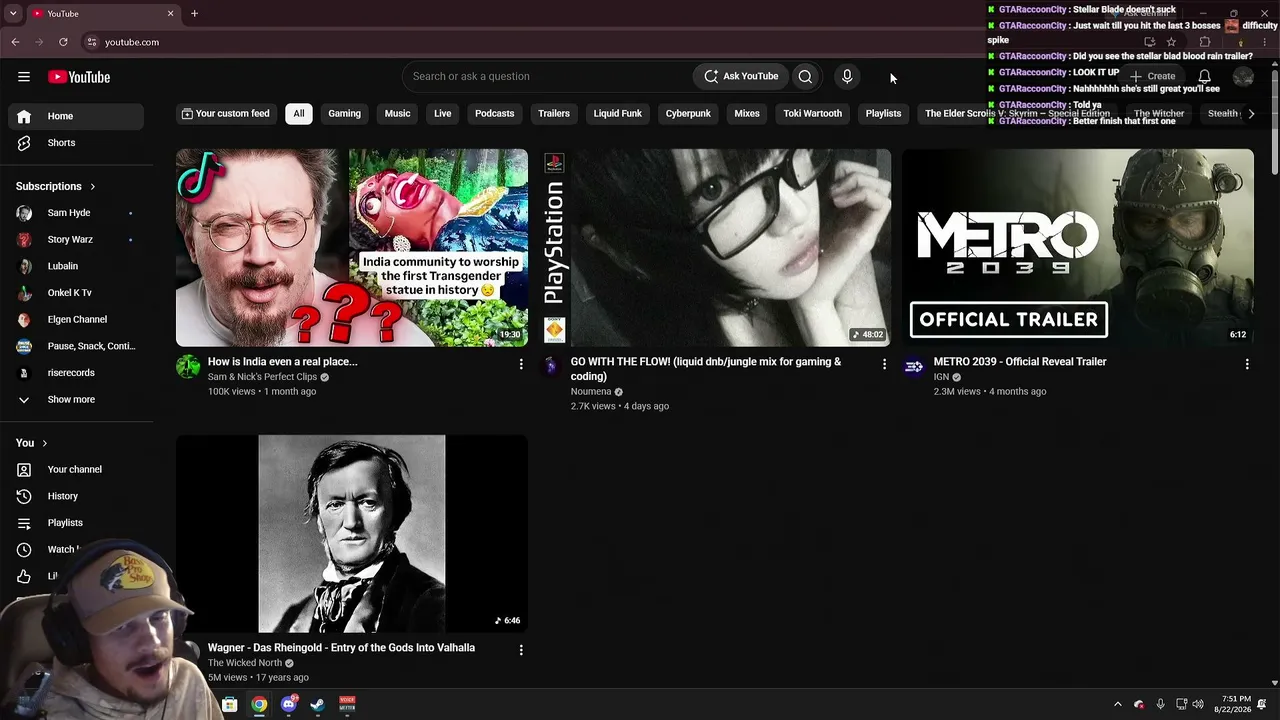Show hidden system tray icons
This screenshot has width=1280, height=720.
[1118, 704]
